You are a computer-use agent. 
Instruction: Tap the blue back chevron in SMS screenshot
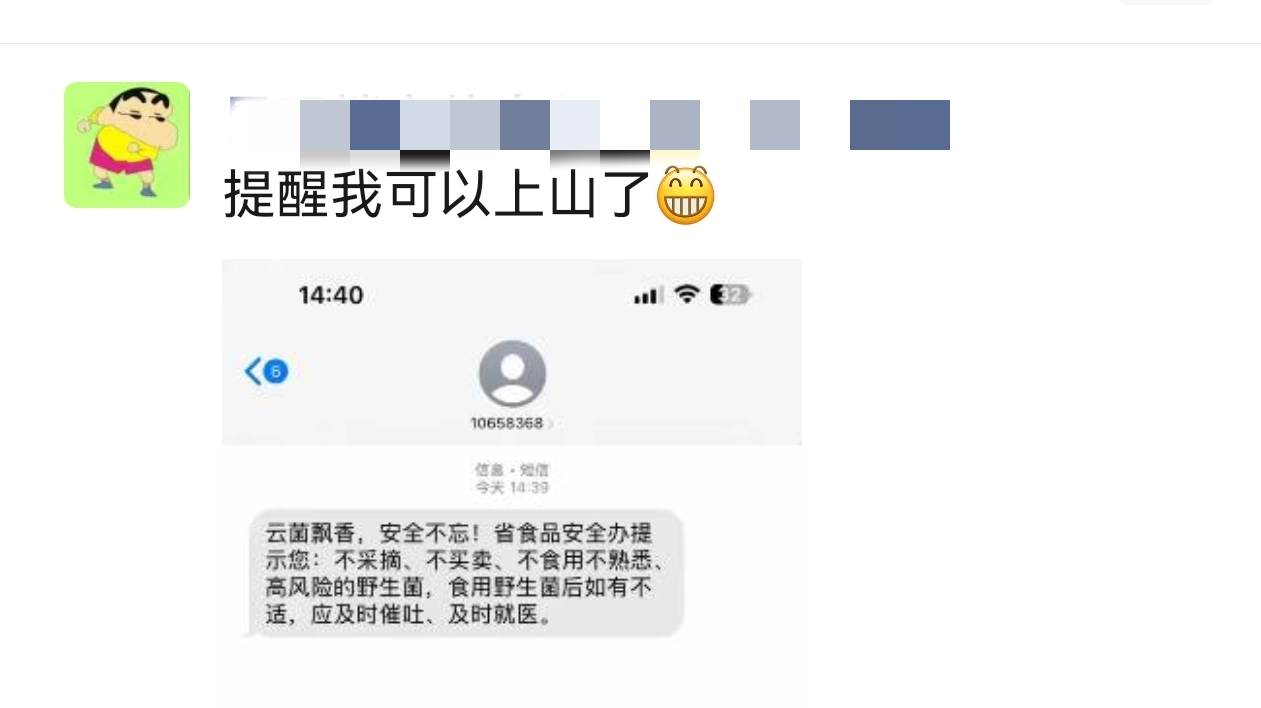tap(253, 372)
